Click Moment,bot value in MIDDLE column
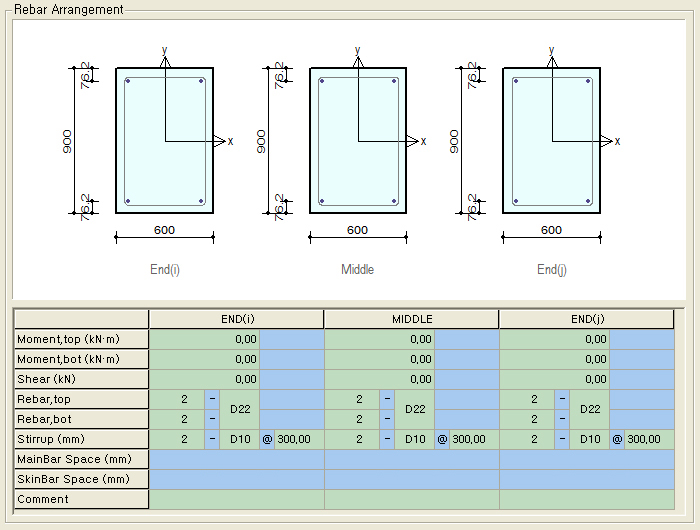Image resolution: width=700 pixels, height=530 pixels. point(379,359)
